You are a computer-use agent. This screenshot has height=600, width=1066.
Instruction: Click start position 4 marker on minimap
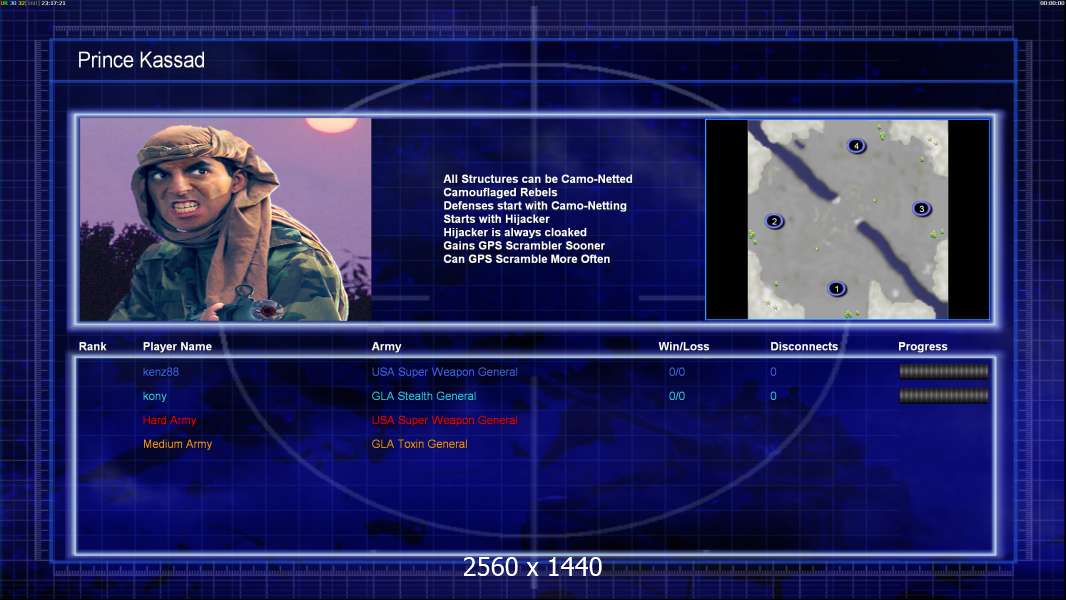point(856,145)
